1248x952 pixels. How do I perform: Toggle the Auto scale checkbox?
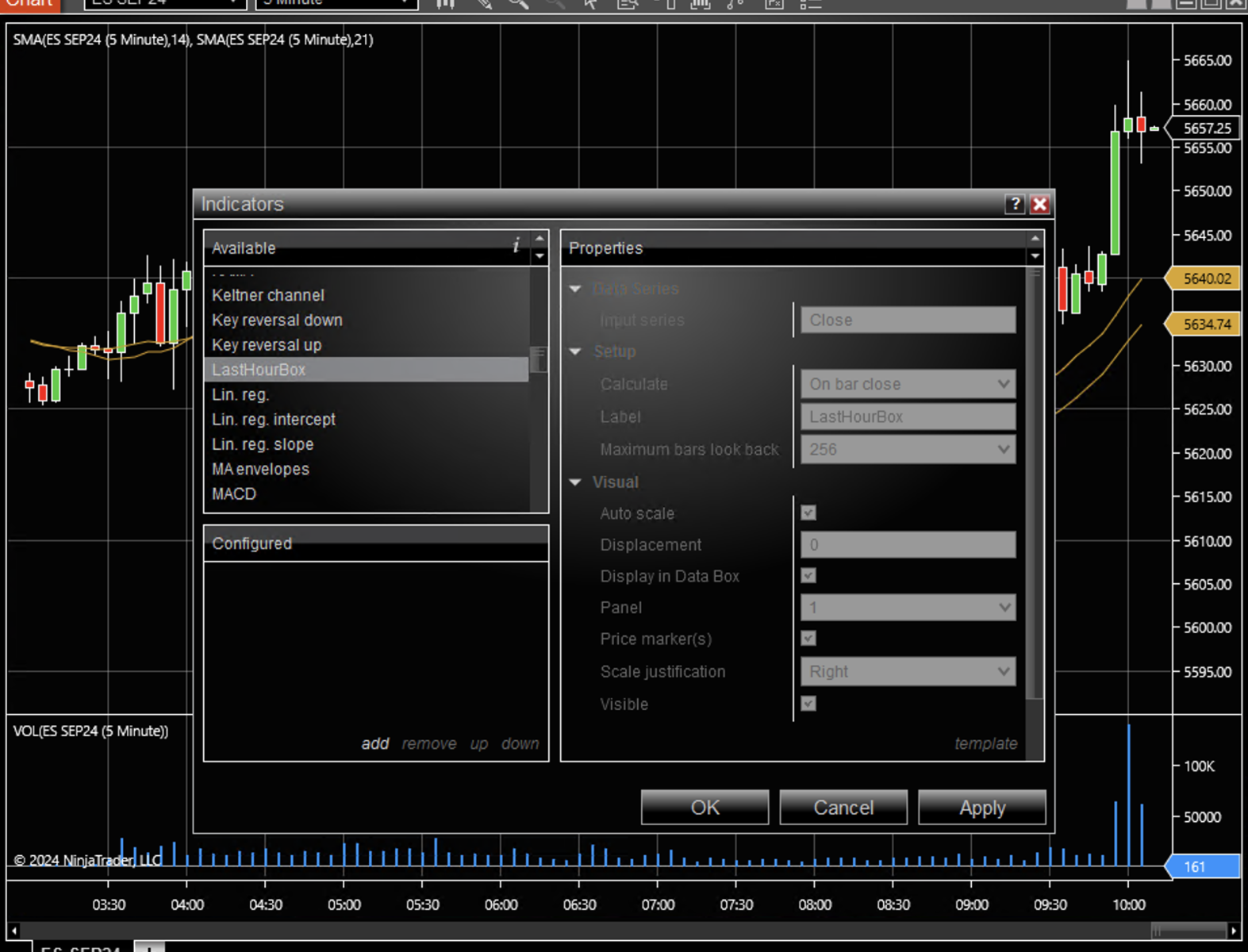coord(808,513)
